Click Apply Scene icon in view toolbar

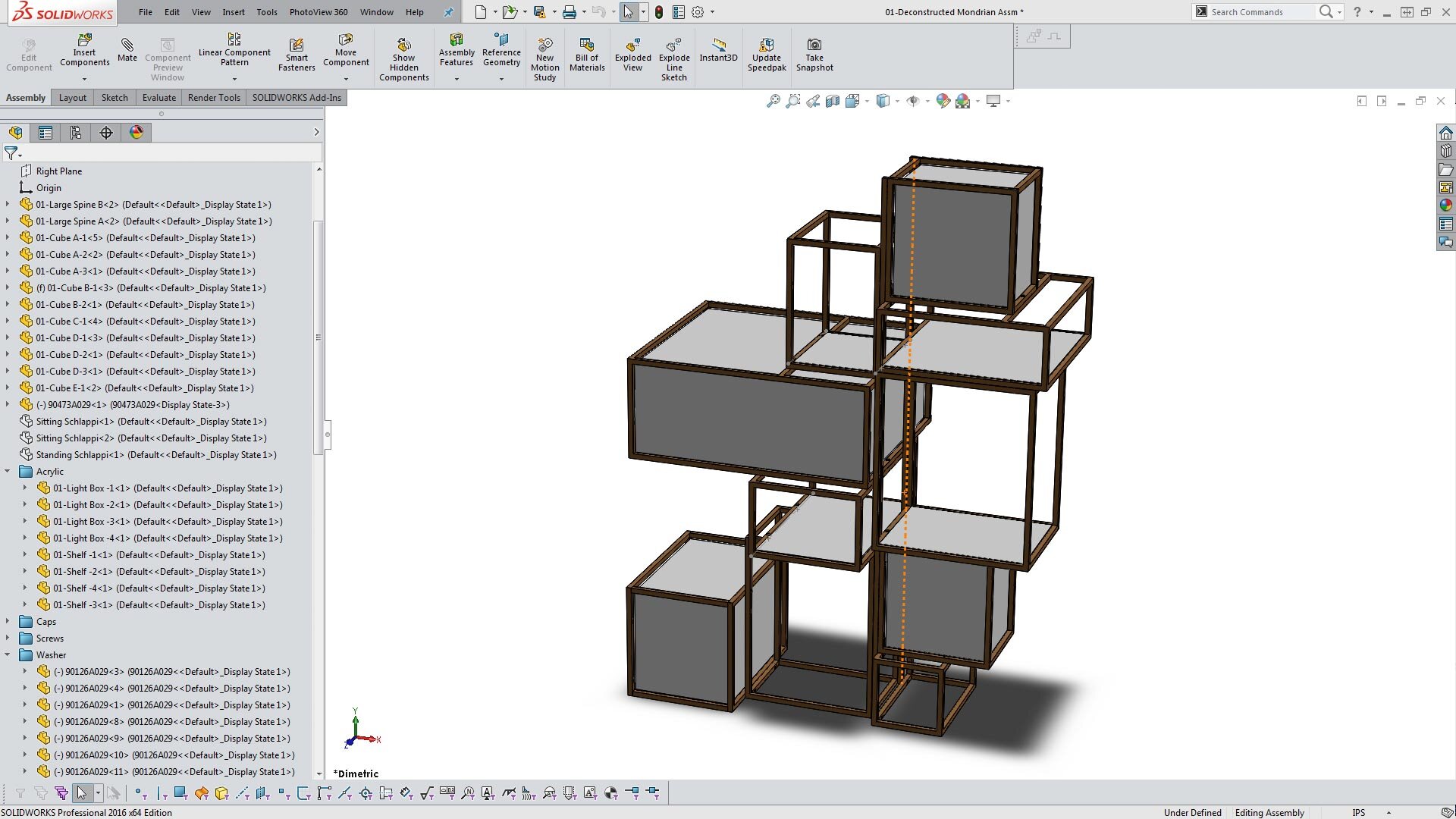pyautogui.click(x=963, y=101)
